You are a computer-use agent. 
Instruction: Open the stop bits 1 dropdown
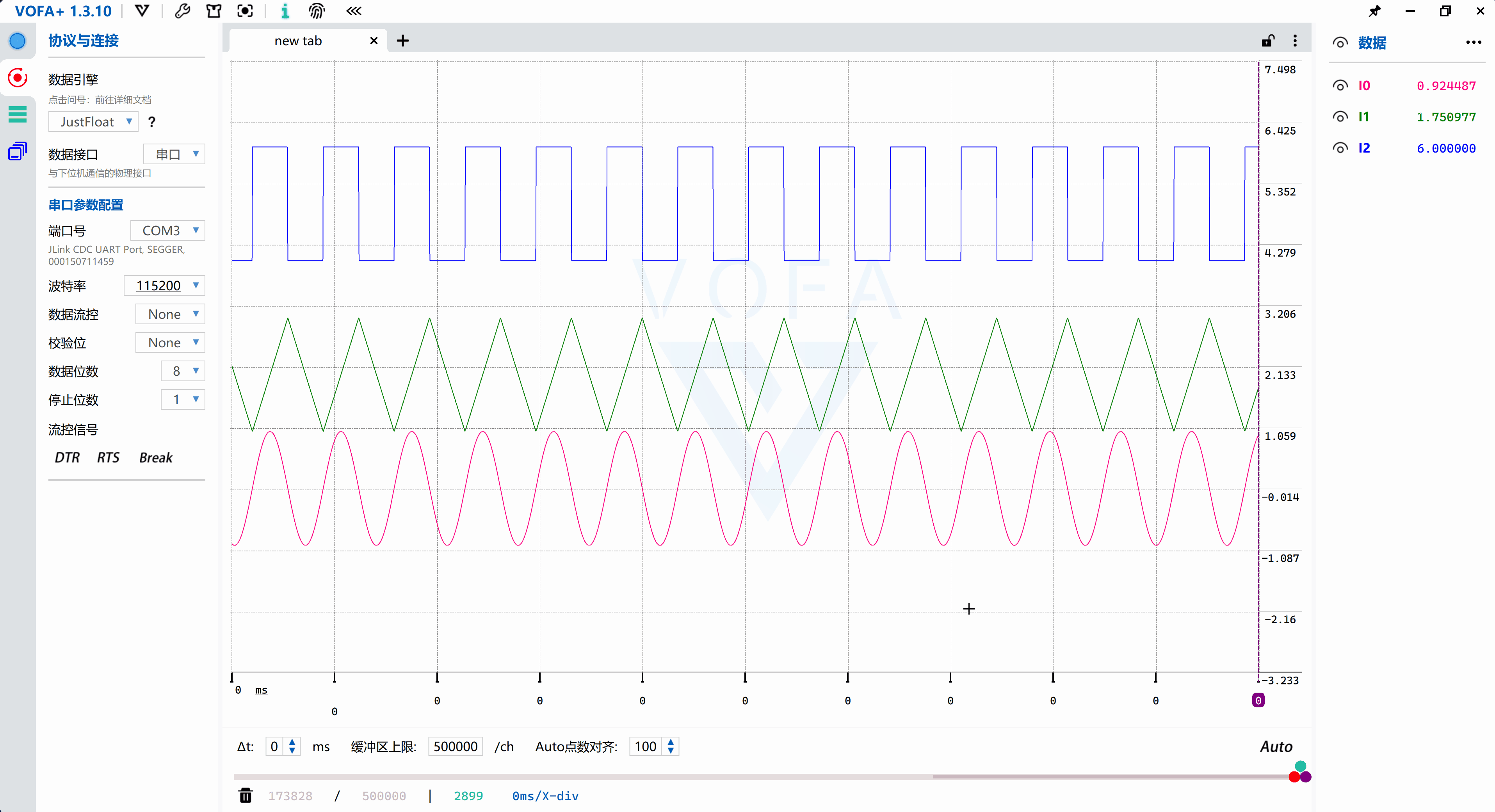pos(183,399)
